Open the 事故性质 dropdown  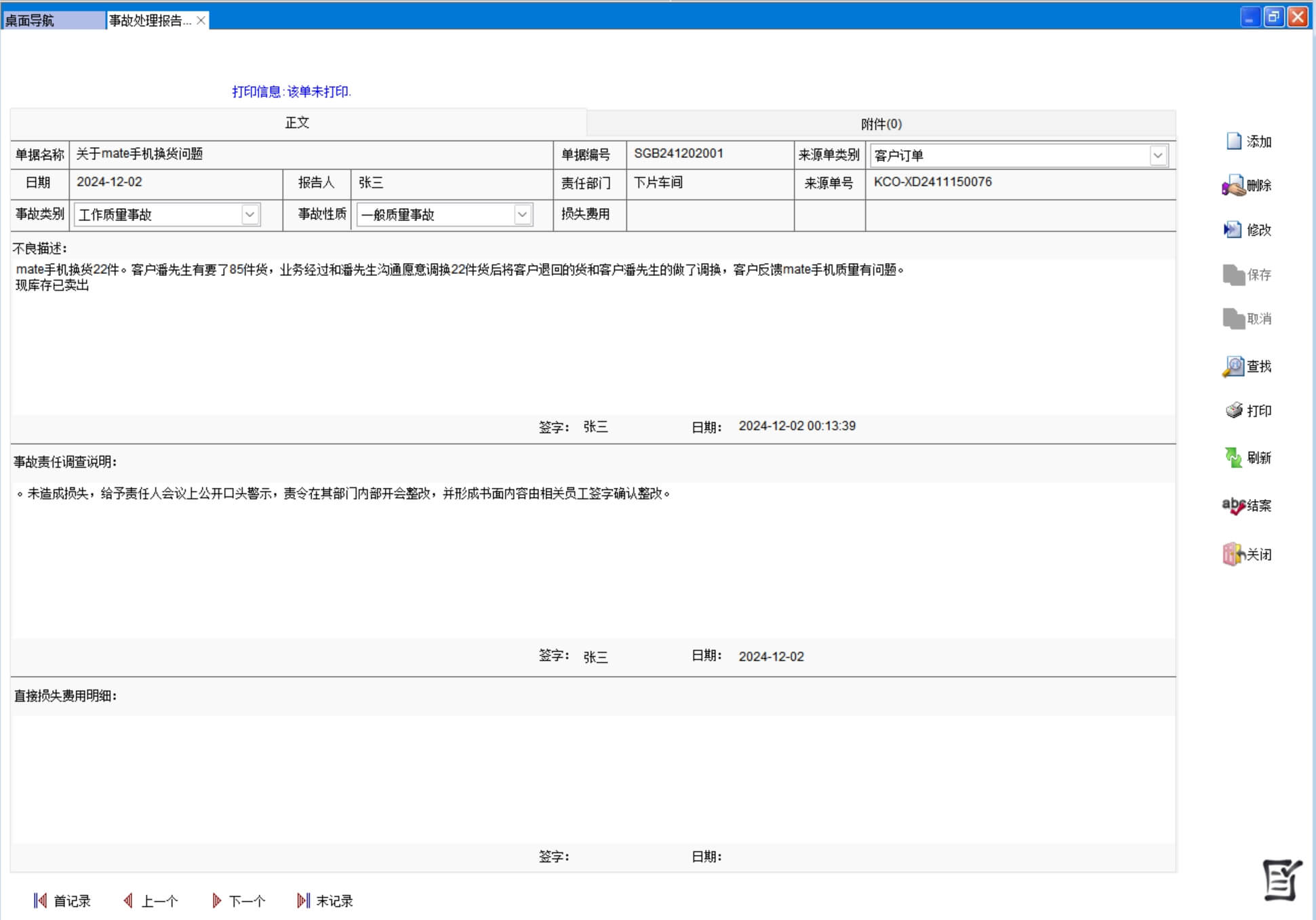(x=522, y=214)
